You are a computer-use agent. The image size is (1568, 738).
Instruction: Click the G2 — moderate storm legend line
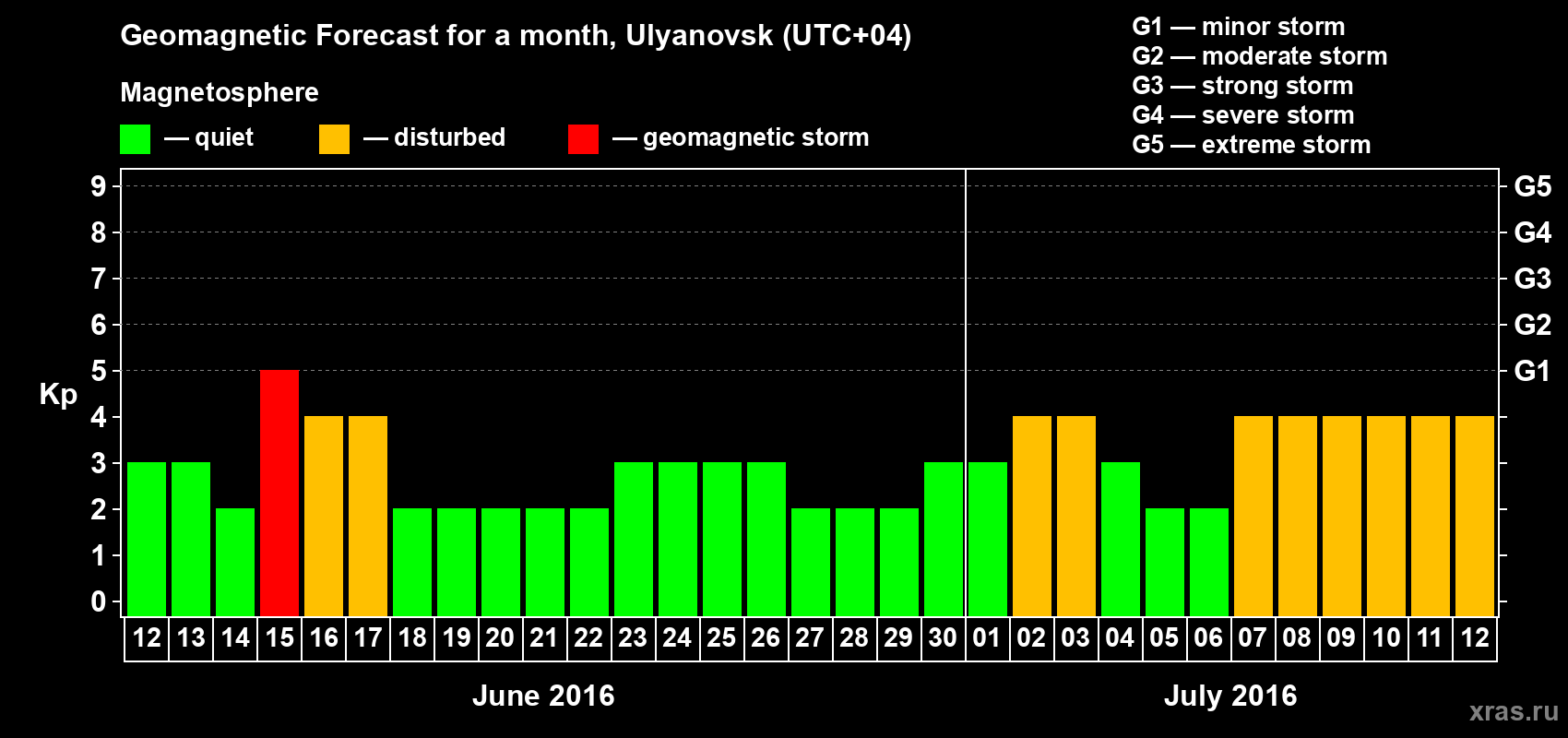click(1260, 56)
